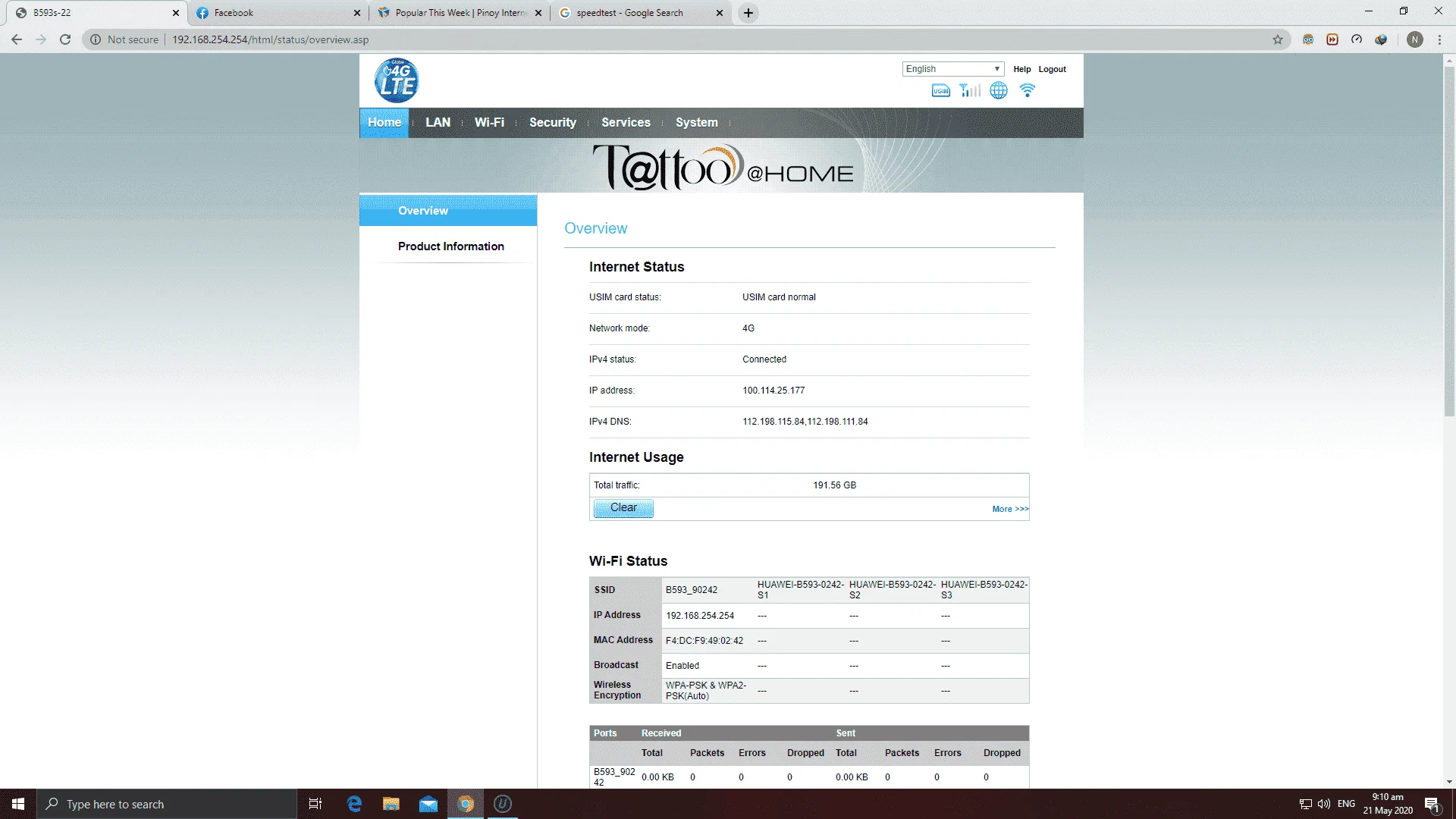
Task: Select Overview in the sidebar
Action: (x=448, y=211)
